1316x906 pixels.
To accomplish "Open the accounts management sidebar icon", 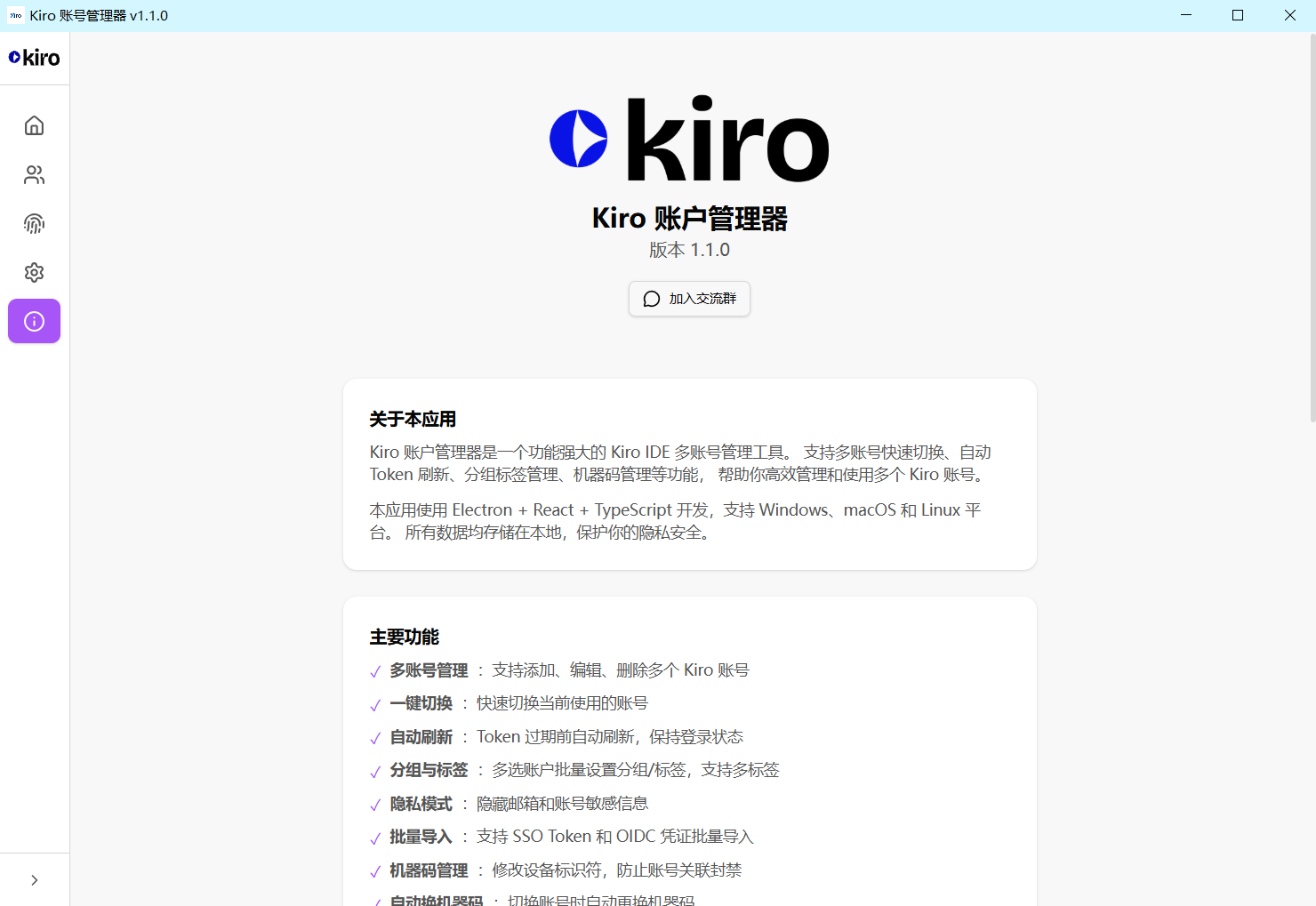I will (x=34, y=174).
